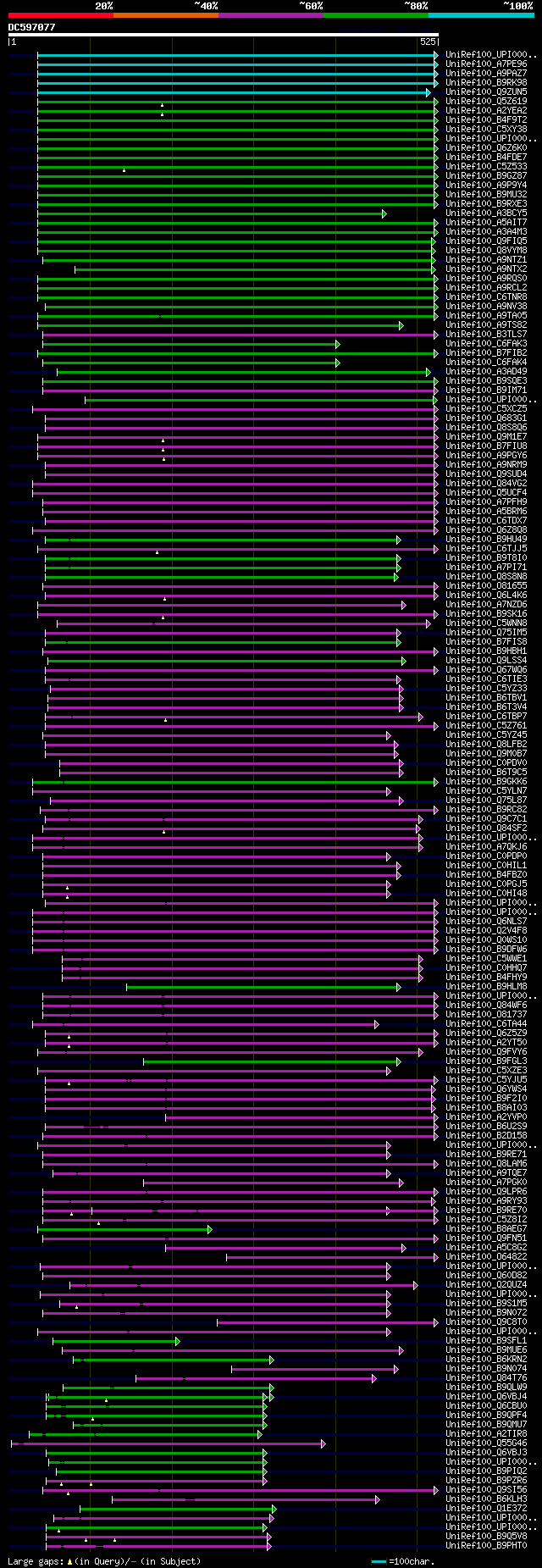The width and height of the screenshot is (542, 1568).
Task: Select the UniRef100_A3AD49 entry
Action: coord(486,372)
